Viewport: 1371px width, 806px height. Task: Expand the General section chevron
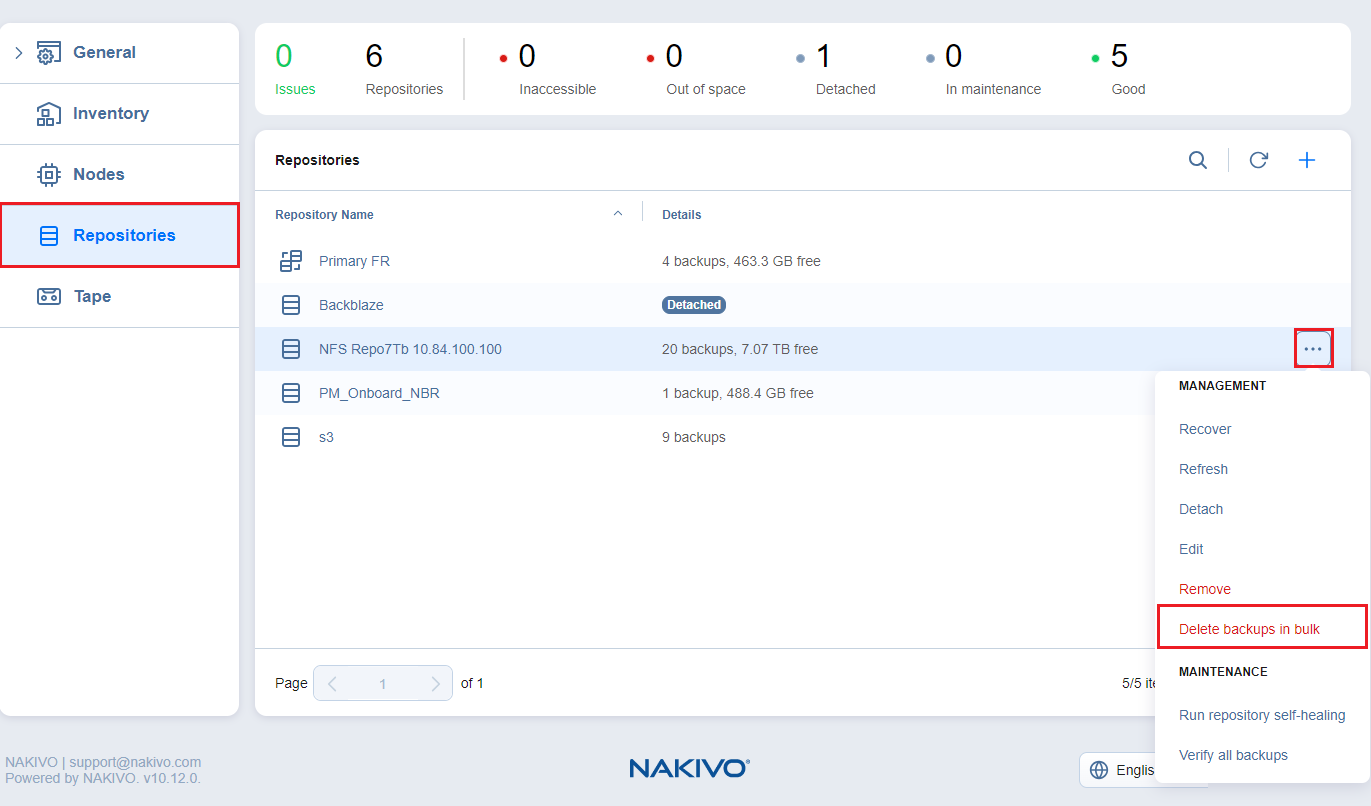pyautogui.click(x=19, y=53)
